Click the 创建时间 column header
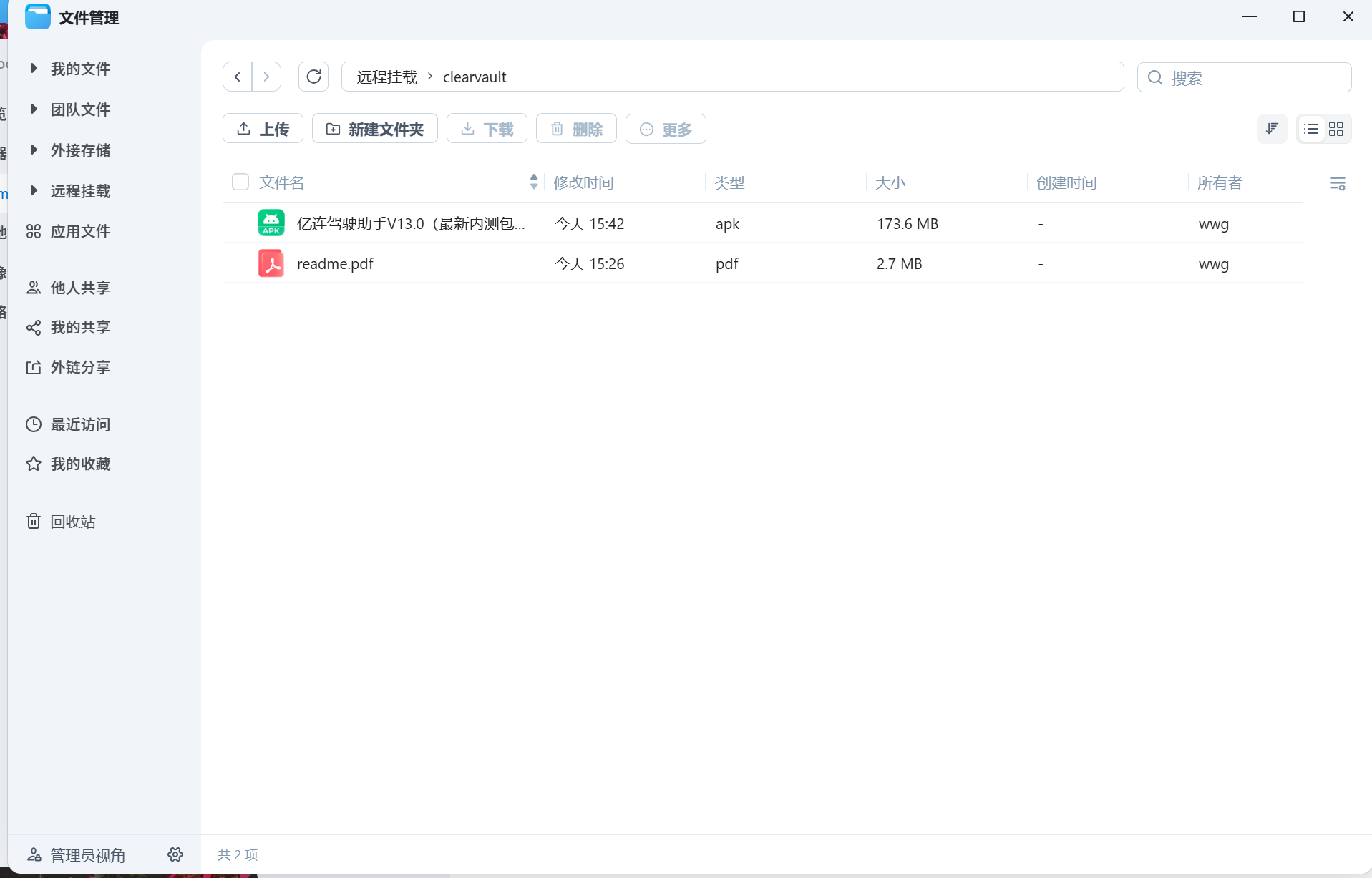This screenshot has height=878, width=1372. (1066, 182)
